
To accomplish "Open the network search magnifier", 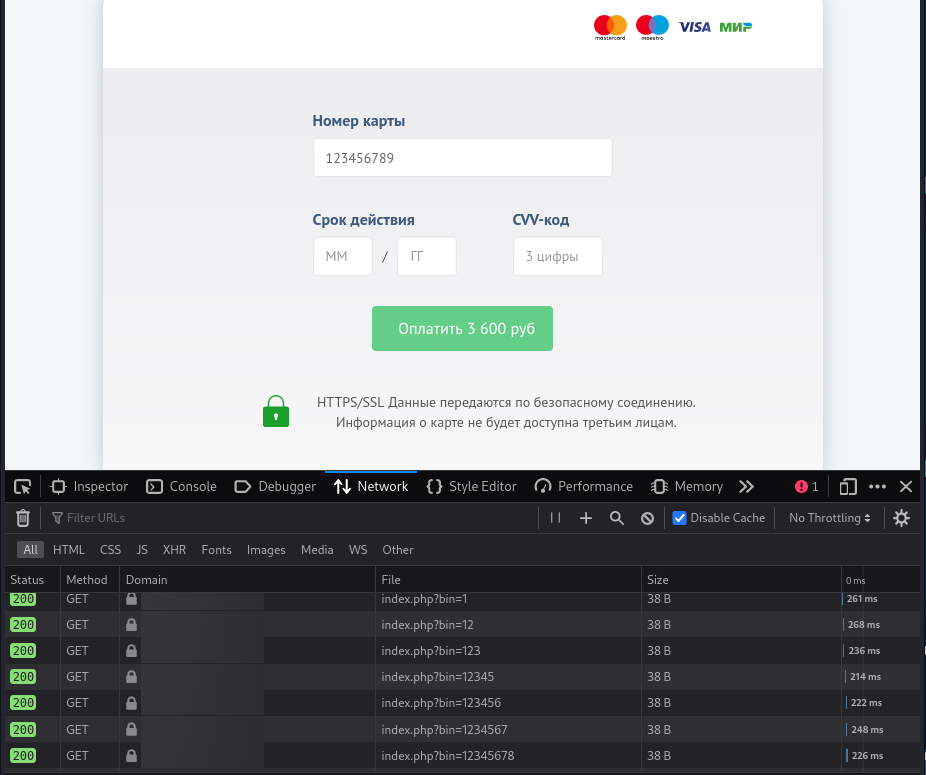I will point(617,518).
